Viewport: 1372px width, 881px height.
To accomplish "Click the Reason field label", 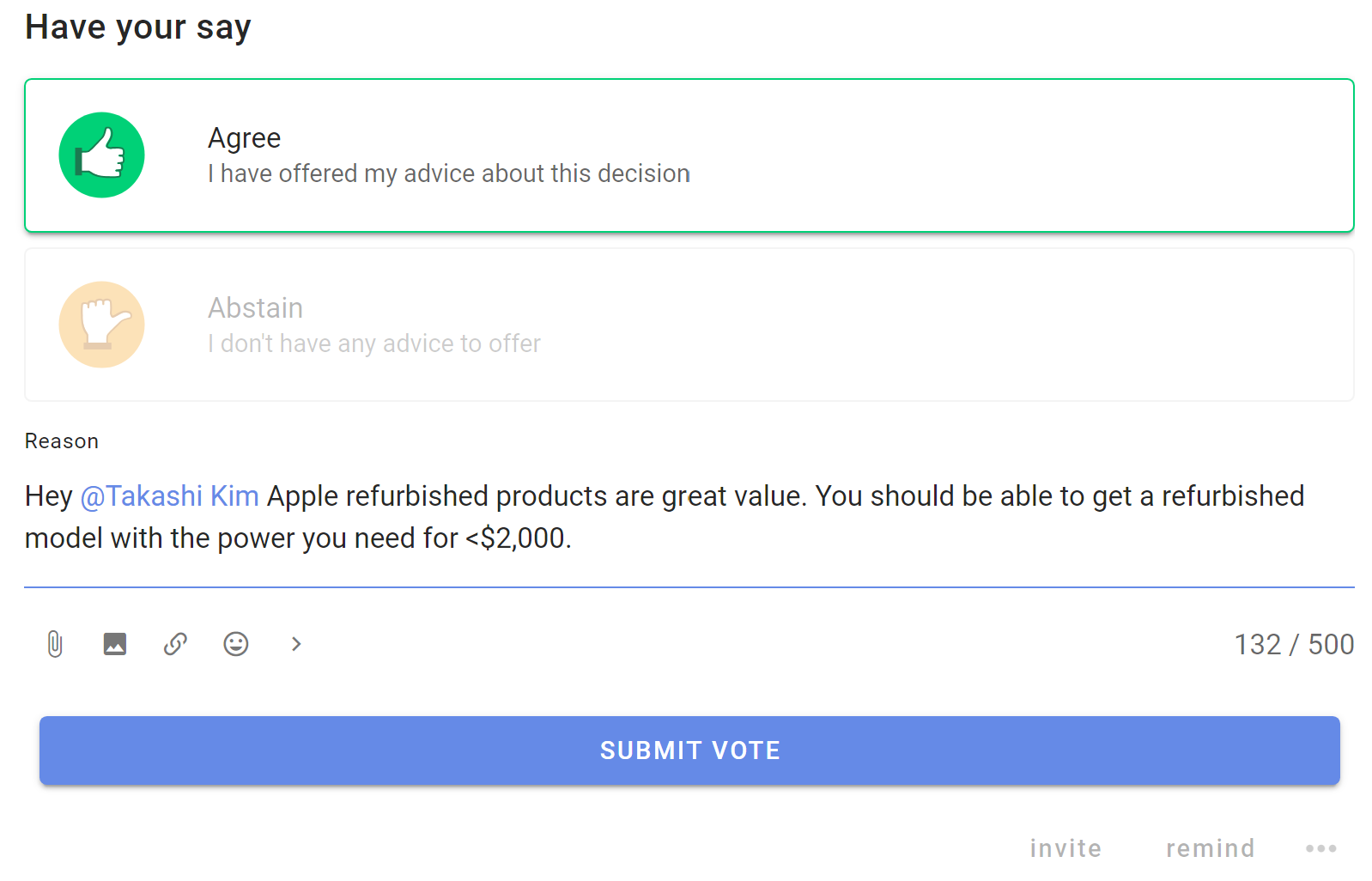I will click(62, 441).
